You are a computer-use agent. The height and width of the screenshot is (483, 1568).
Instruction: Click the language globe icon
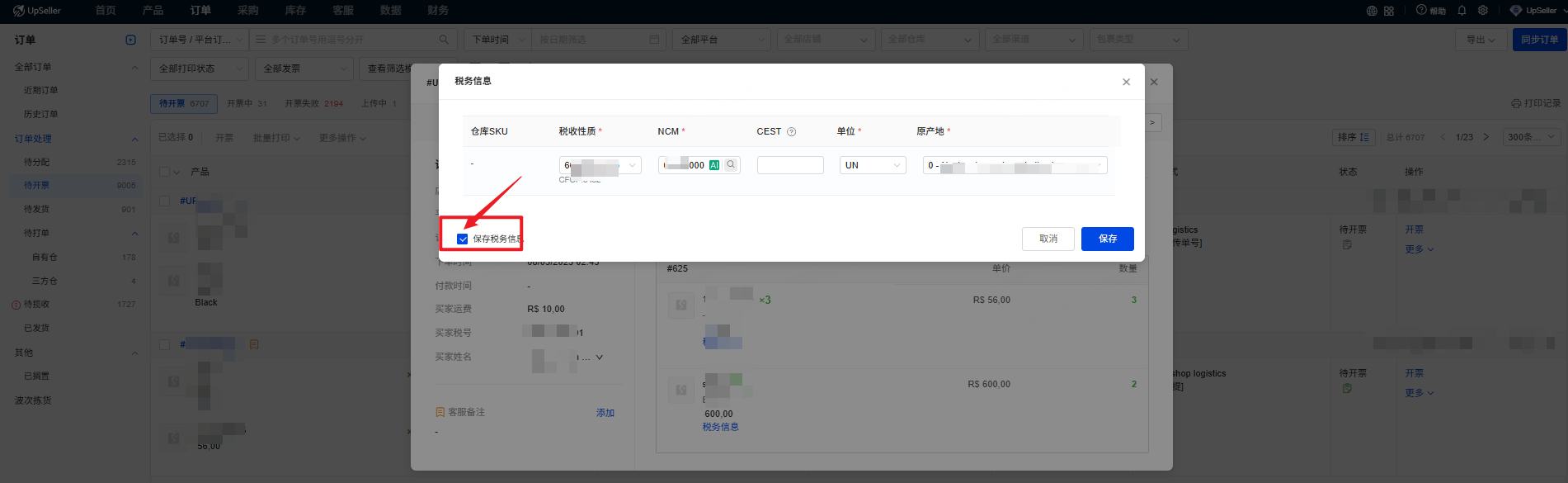pos(1372,11)
